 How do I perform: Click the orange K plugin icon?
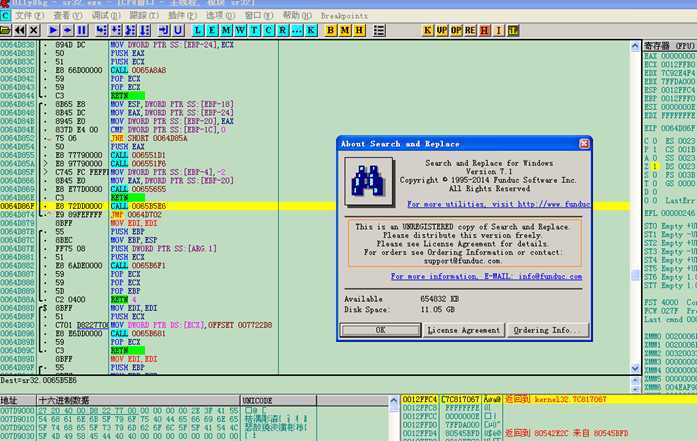pos(427,30)
